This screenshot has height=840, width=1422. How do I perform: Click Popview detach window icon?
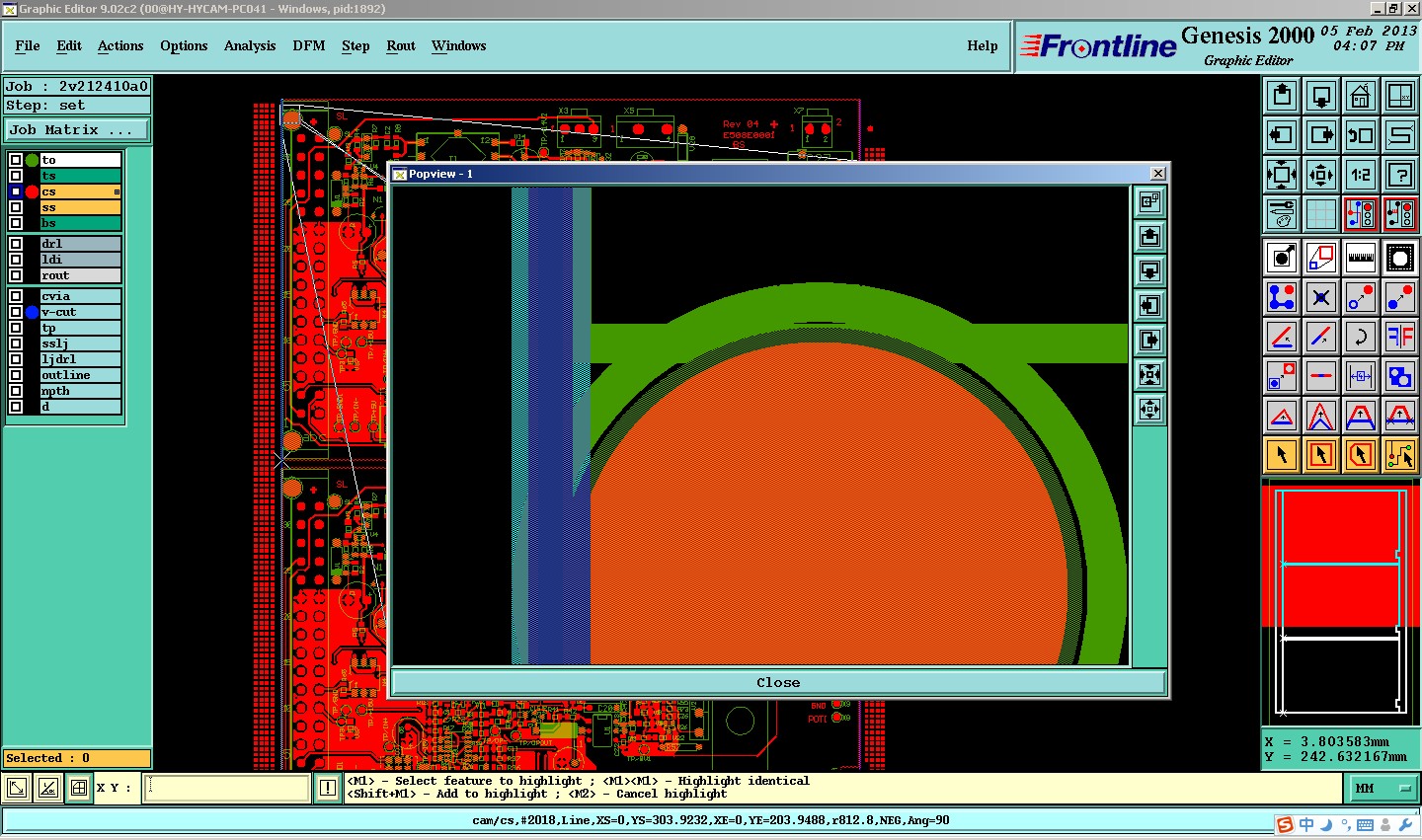(x=1149, y=202)
